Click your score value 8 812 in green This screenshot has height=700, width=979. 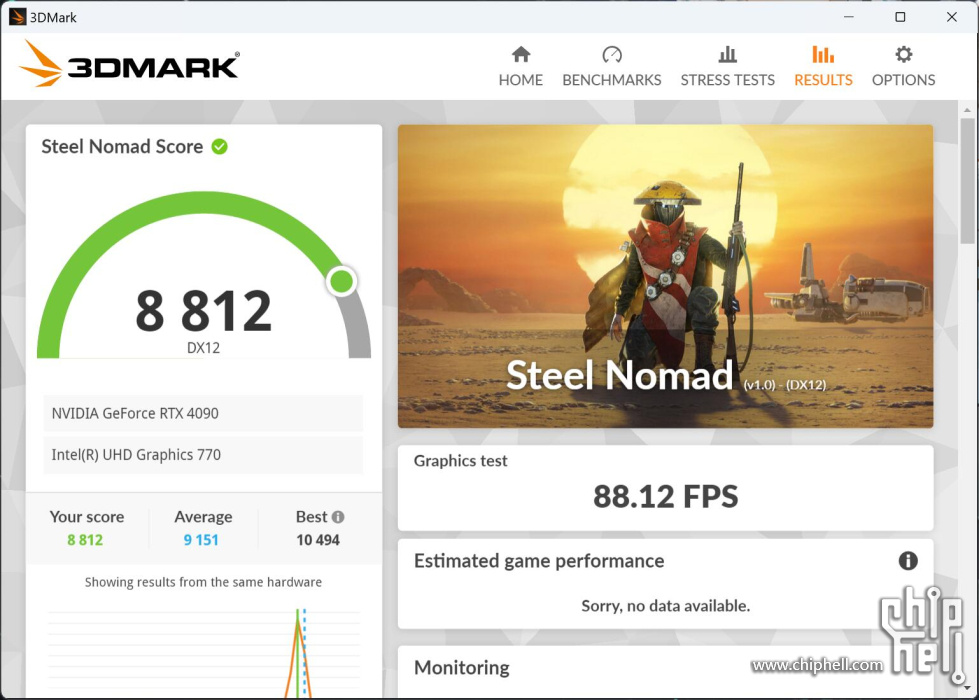click(x=85, y=540)
